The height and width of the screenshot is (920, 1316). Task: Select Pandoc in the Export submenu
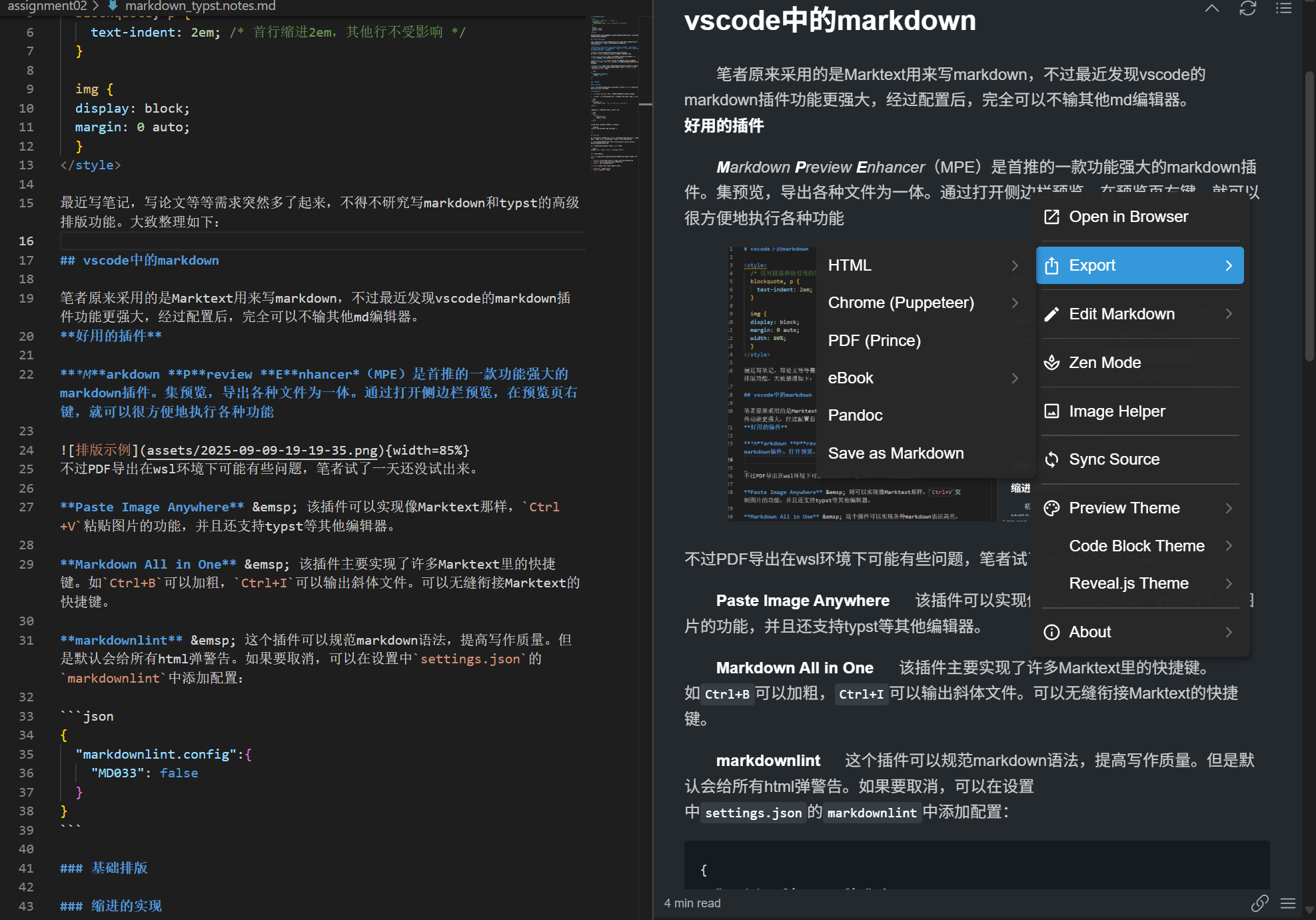[855, 415]
